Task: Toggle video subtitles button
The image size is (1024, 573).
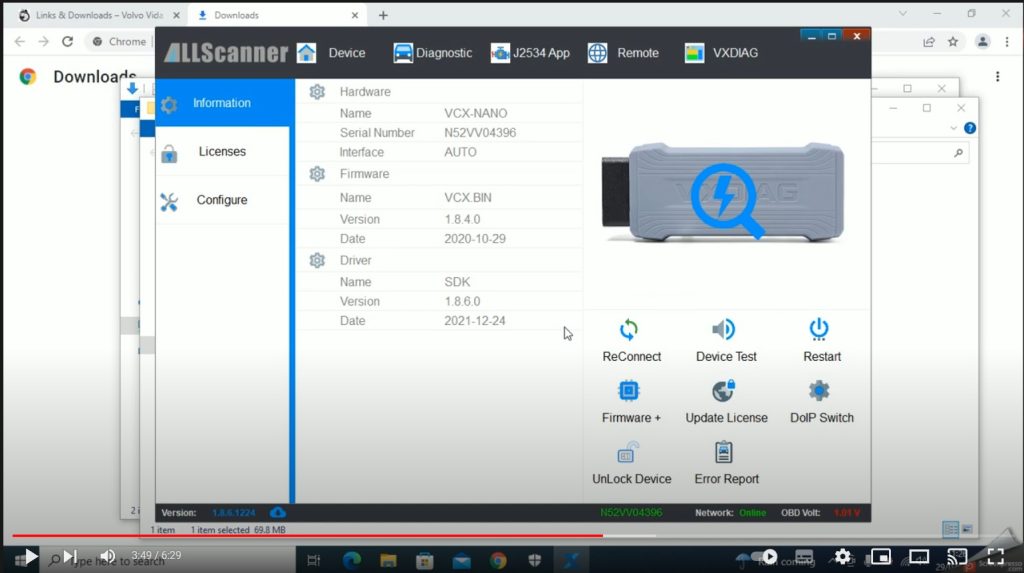Action: [x=804, y=557]
